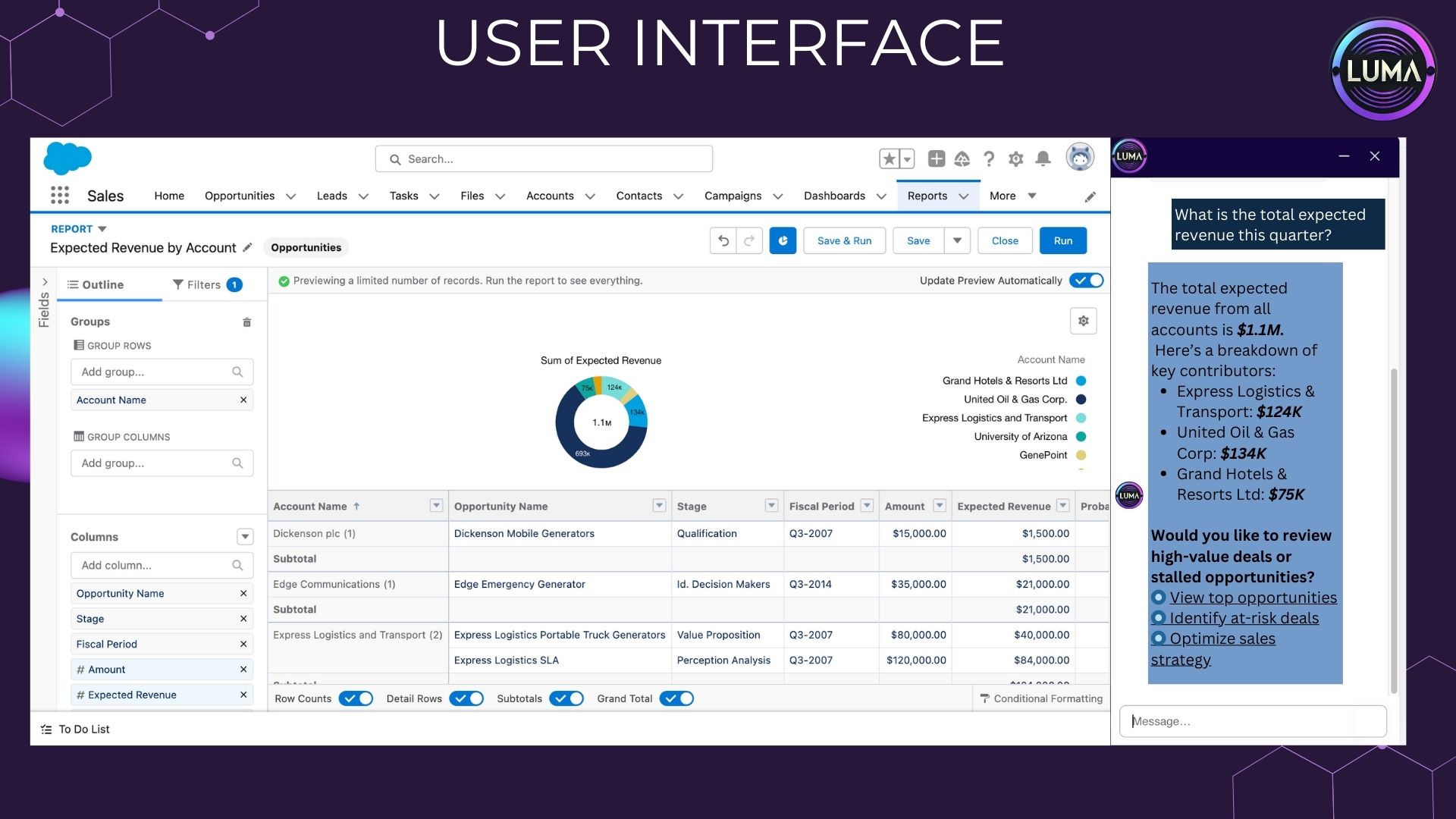Expand the Save button dropdown arrow
1456x819 pixels.
pos(957,240)
